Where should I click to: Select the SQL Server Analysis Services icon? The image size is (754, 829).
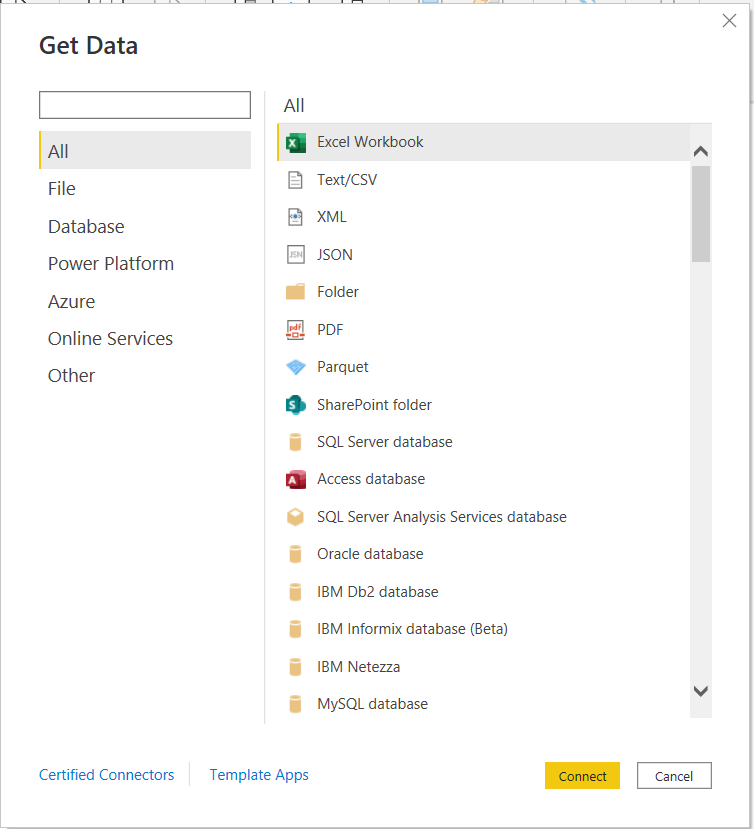[x=296, y=517]
